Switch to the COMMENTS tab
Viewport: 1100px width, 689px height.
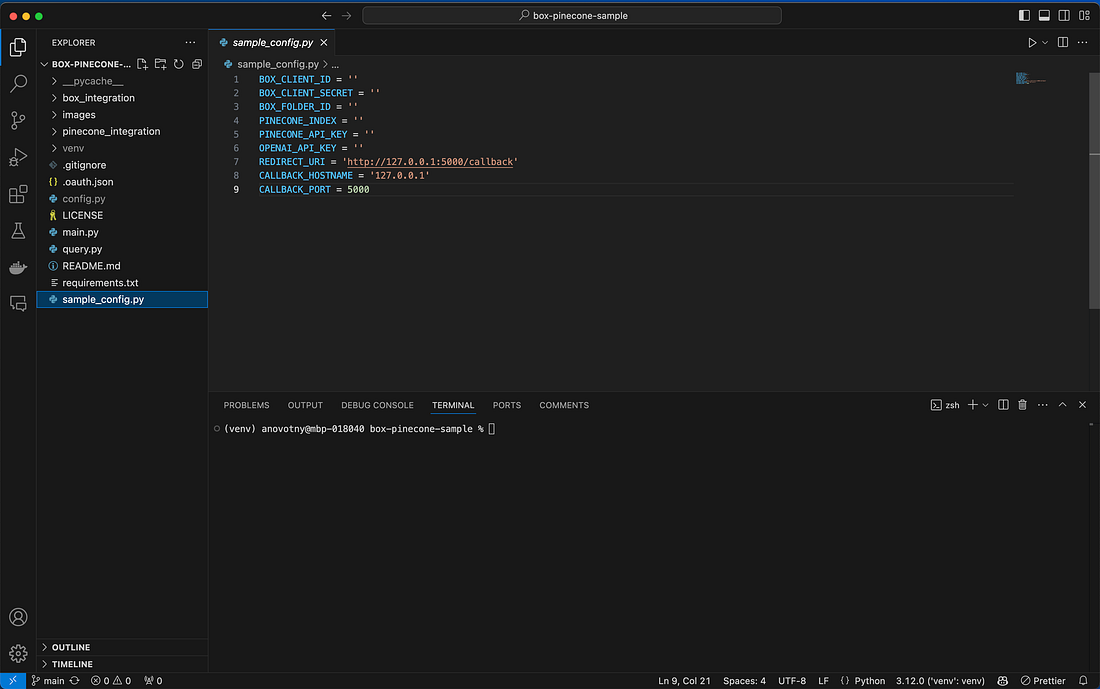click(x=563, y=405)
